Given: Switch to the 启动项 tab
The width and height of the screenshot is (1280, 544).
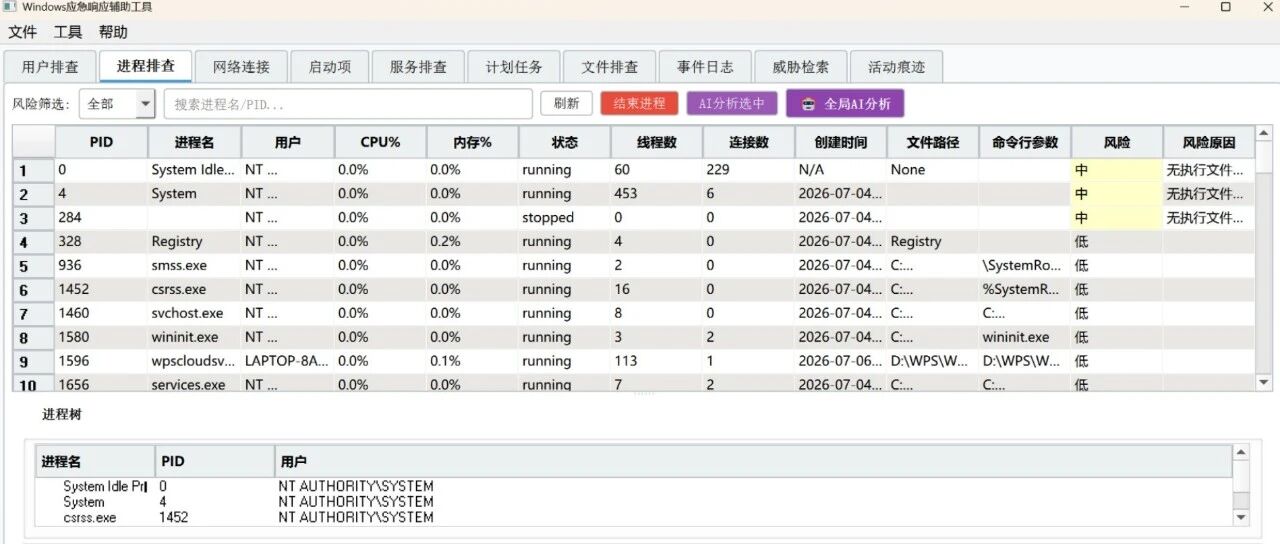Looking at the screenshot, I should (329, 67).
